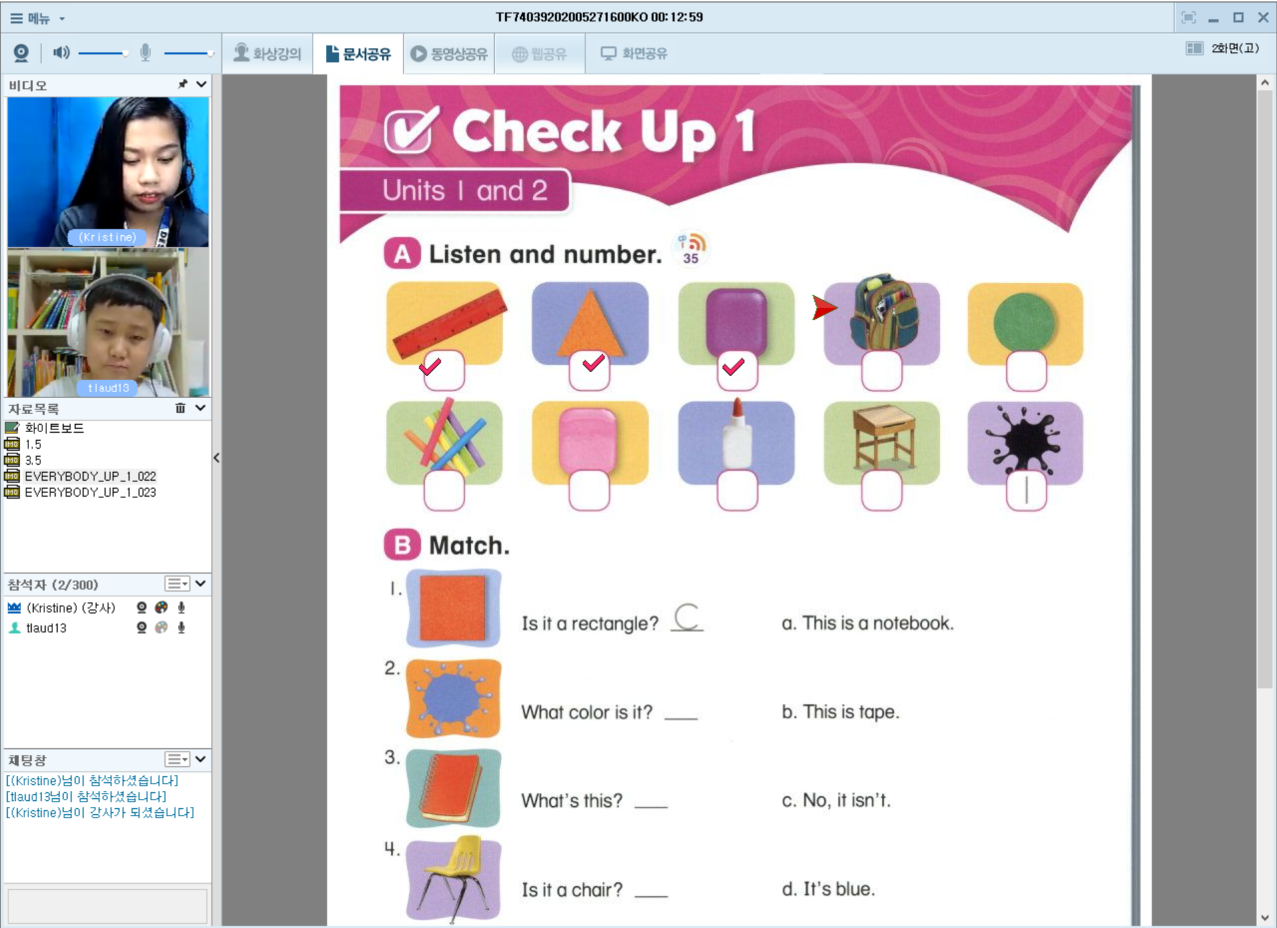Delete material using the trash icon in 자료목록
The height and width of the screenshot is (928, 1277).
click(180, 408)
